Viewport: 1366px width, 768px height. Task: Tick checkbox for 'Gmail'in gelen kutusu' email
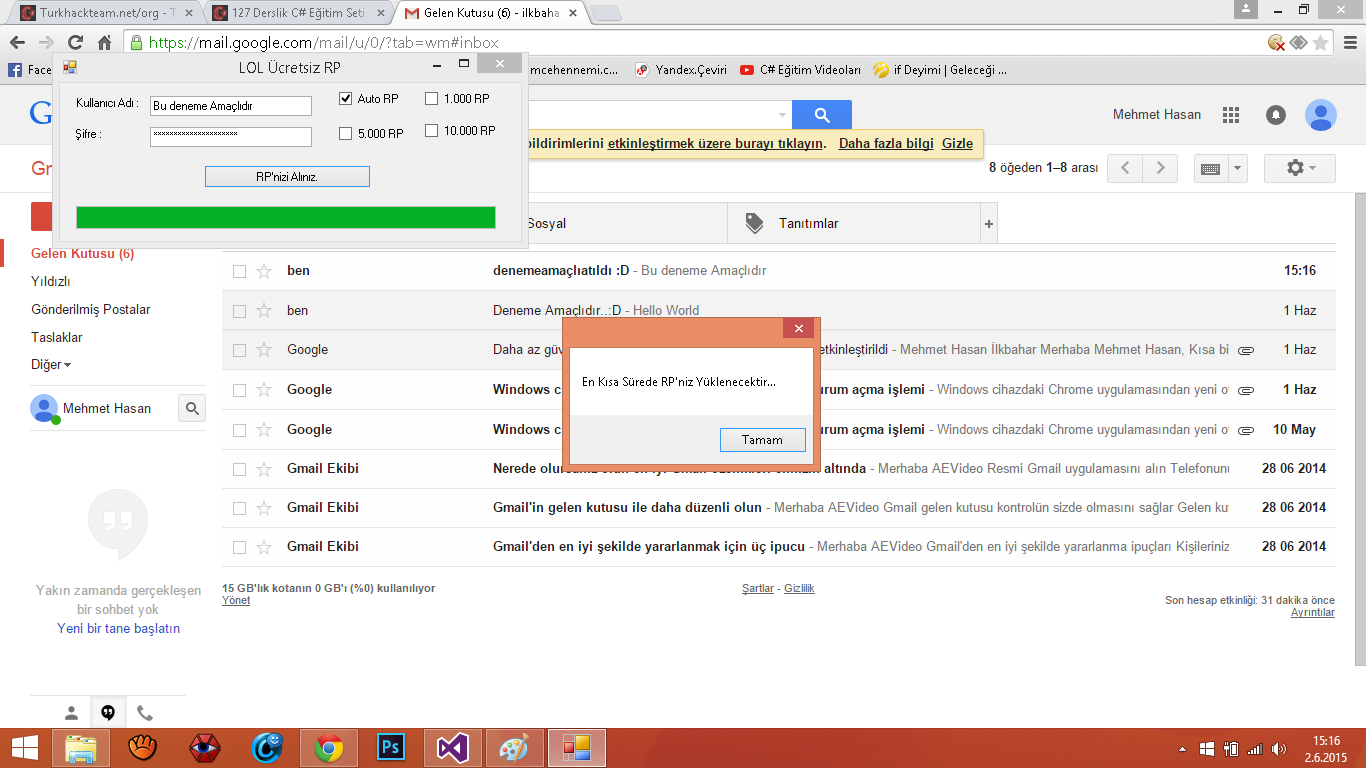click(239, 508)
